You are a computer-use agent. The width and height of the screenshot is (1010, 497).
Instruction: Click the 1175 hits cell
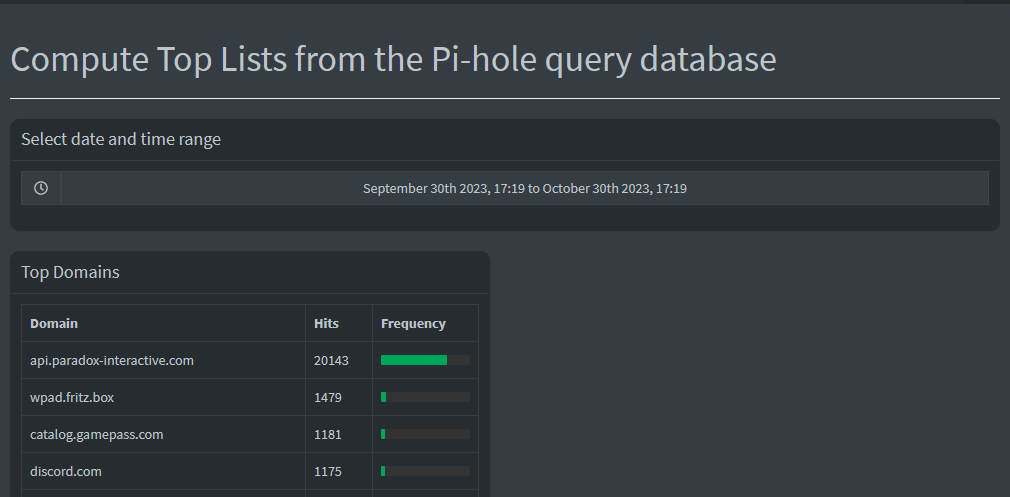click(x=328, y=471)
